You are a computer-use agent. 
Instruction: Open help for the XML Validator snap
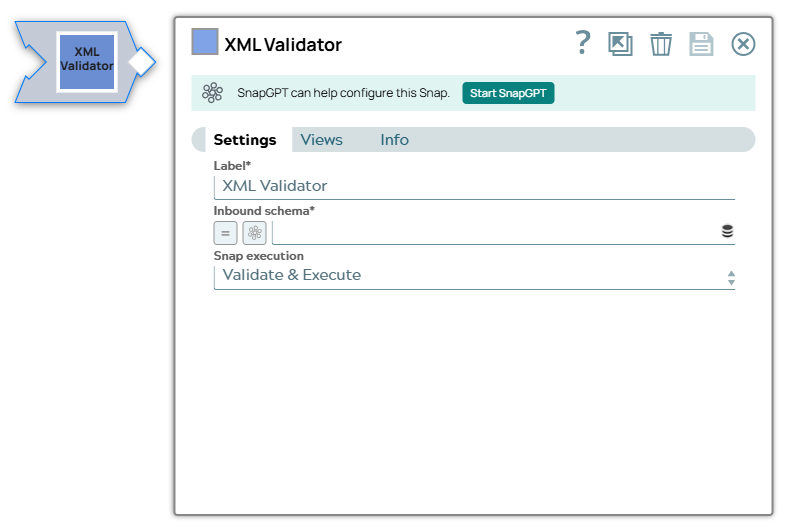point(583,43)
